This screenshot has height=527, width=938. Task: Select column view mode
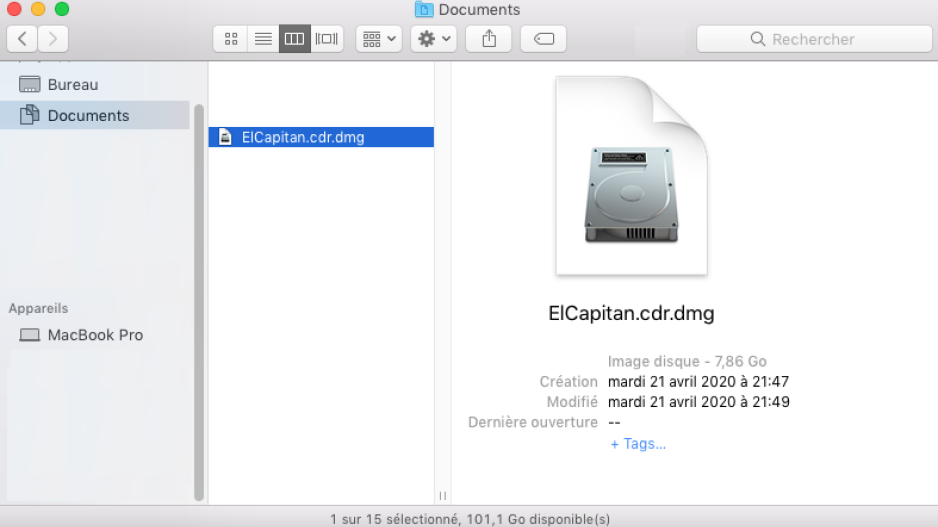click(294, 39)
